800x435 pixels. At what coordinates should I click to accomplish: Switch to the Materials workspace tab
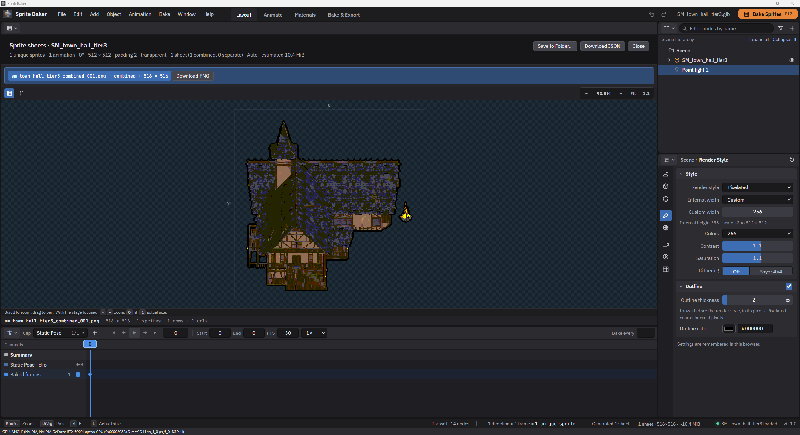(x=305, y=15)
